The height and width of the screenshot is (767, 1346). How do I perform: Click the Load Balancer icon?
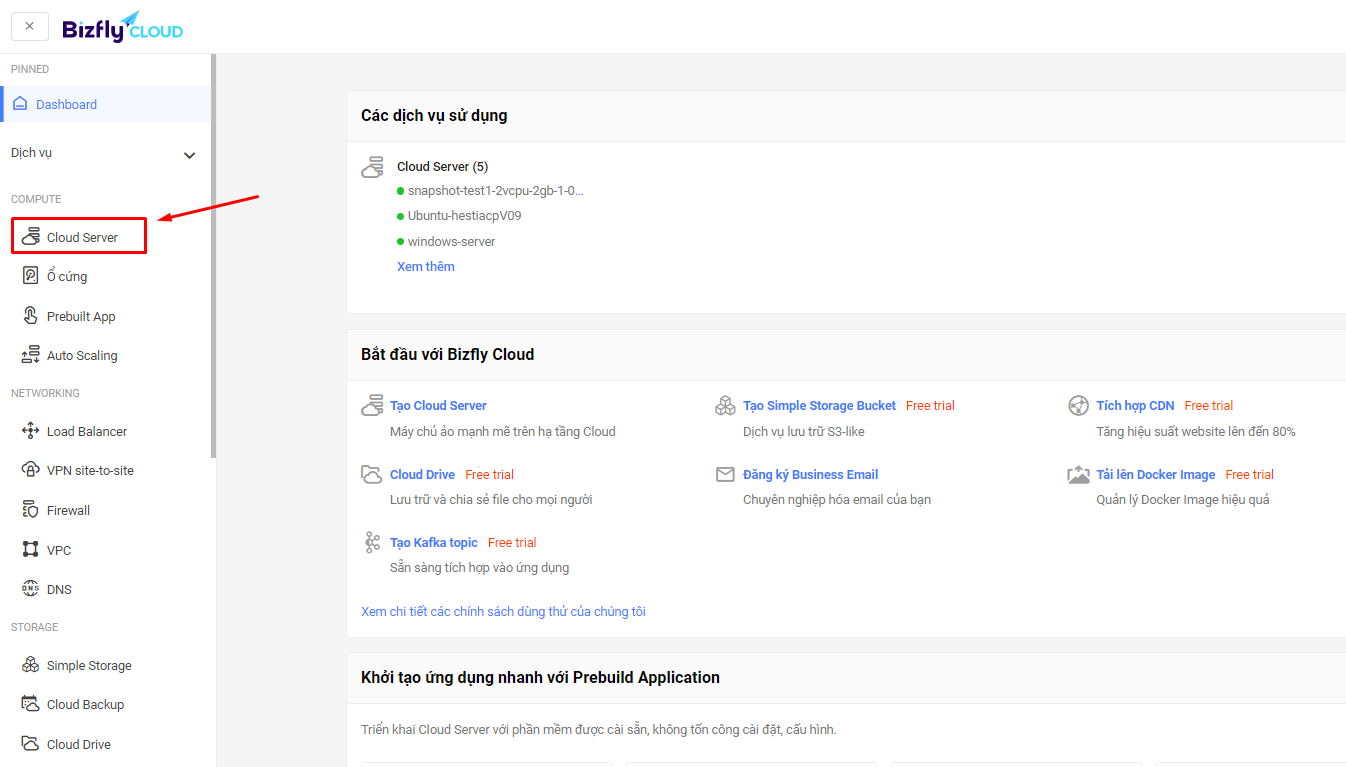point(30,431)
